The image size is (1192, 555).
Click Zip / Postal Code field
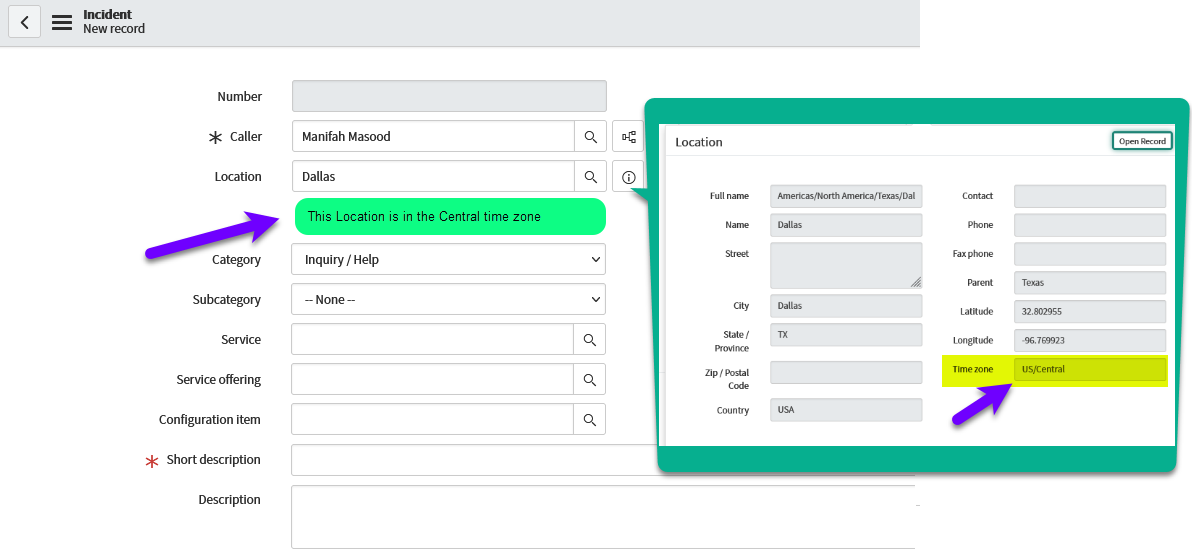coord(846,373)
